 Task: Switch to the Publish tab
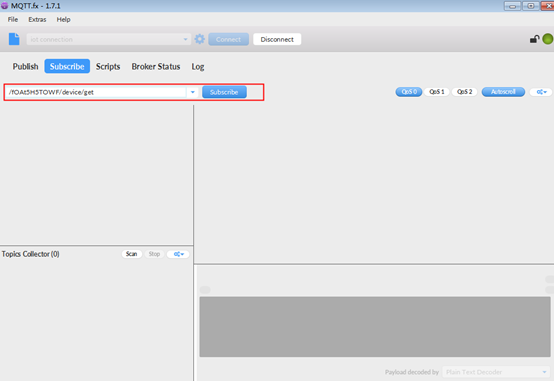click(x=25, y=66)
